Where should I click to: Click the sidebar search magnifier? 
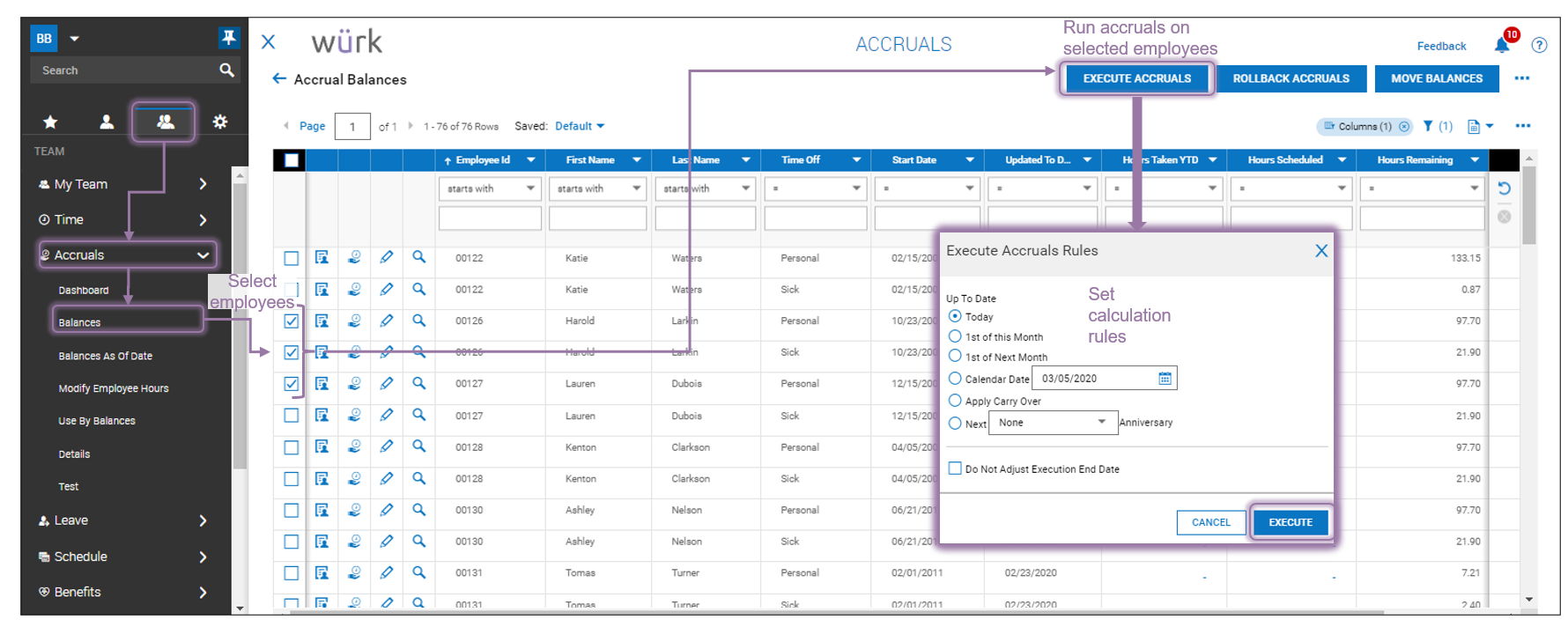pyautogui.click(x=226, y=70)
